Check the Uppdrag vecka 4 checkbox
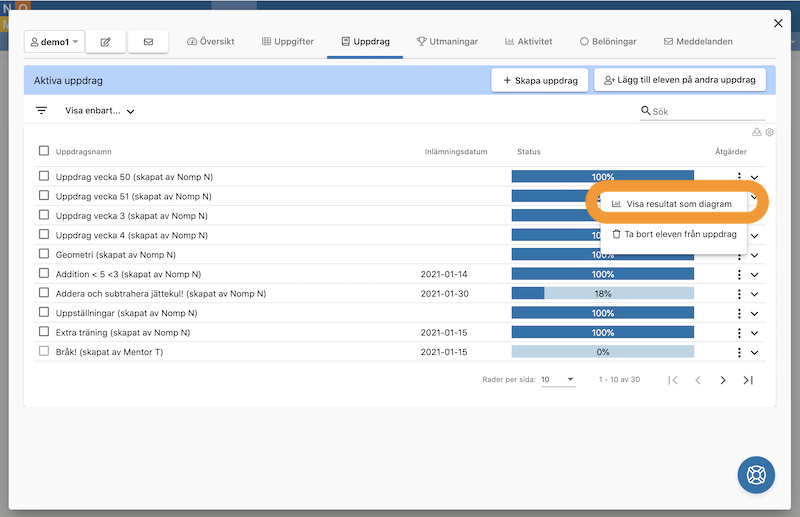800x517 pixels. click(x=44, y=234)
